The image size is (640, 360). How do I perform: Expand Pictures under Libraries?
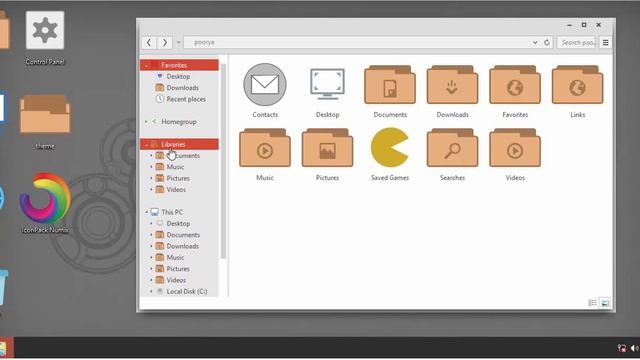(151, 178)
